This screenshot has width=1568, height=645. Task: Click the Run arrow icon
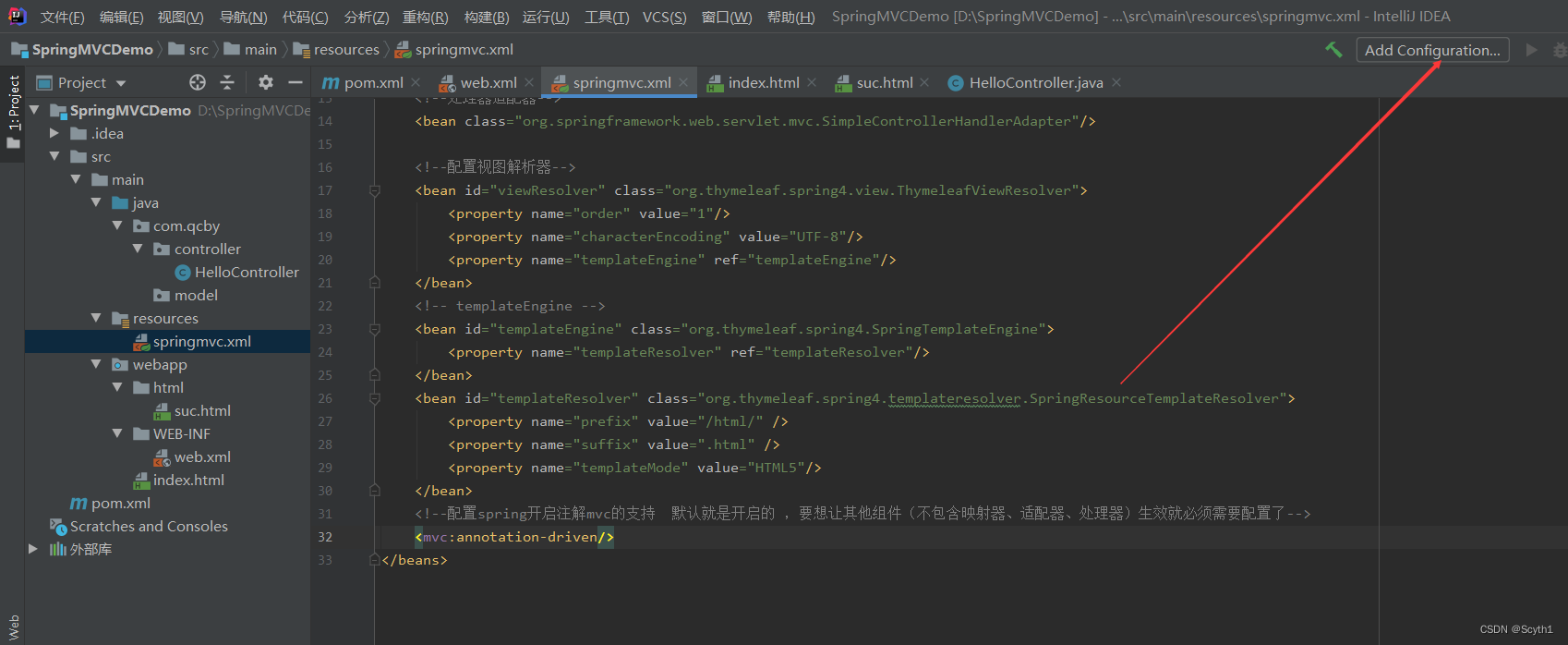coord(1532,50)
